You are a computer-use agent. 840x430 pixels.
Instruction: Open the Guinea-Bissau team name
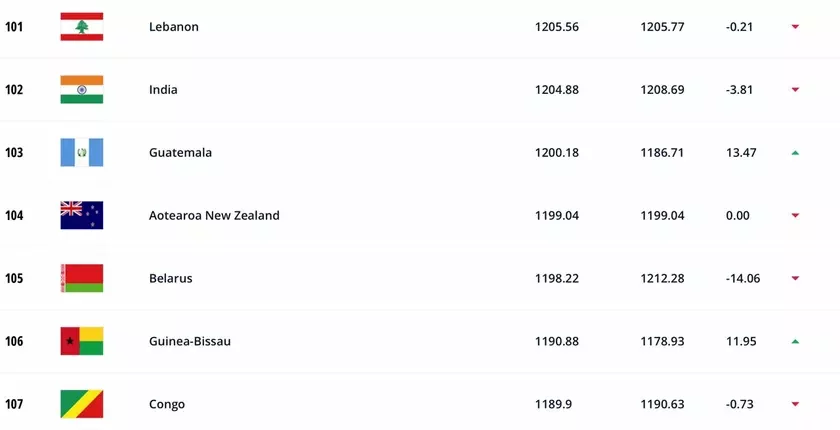(190, 341)
